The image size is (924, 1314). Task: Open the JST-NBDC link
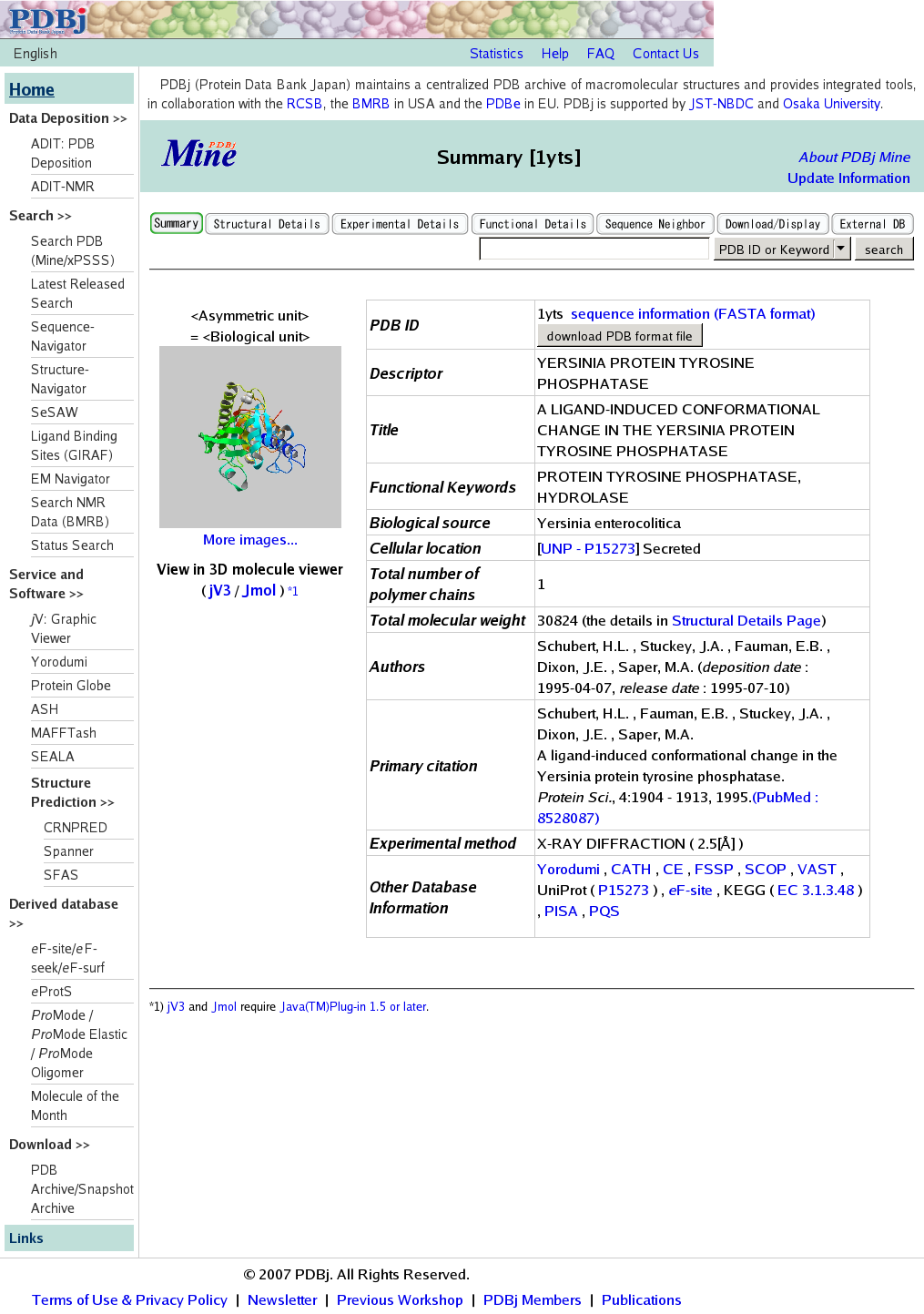pyautogui.click(x=722, y=104)
